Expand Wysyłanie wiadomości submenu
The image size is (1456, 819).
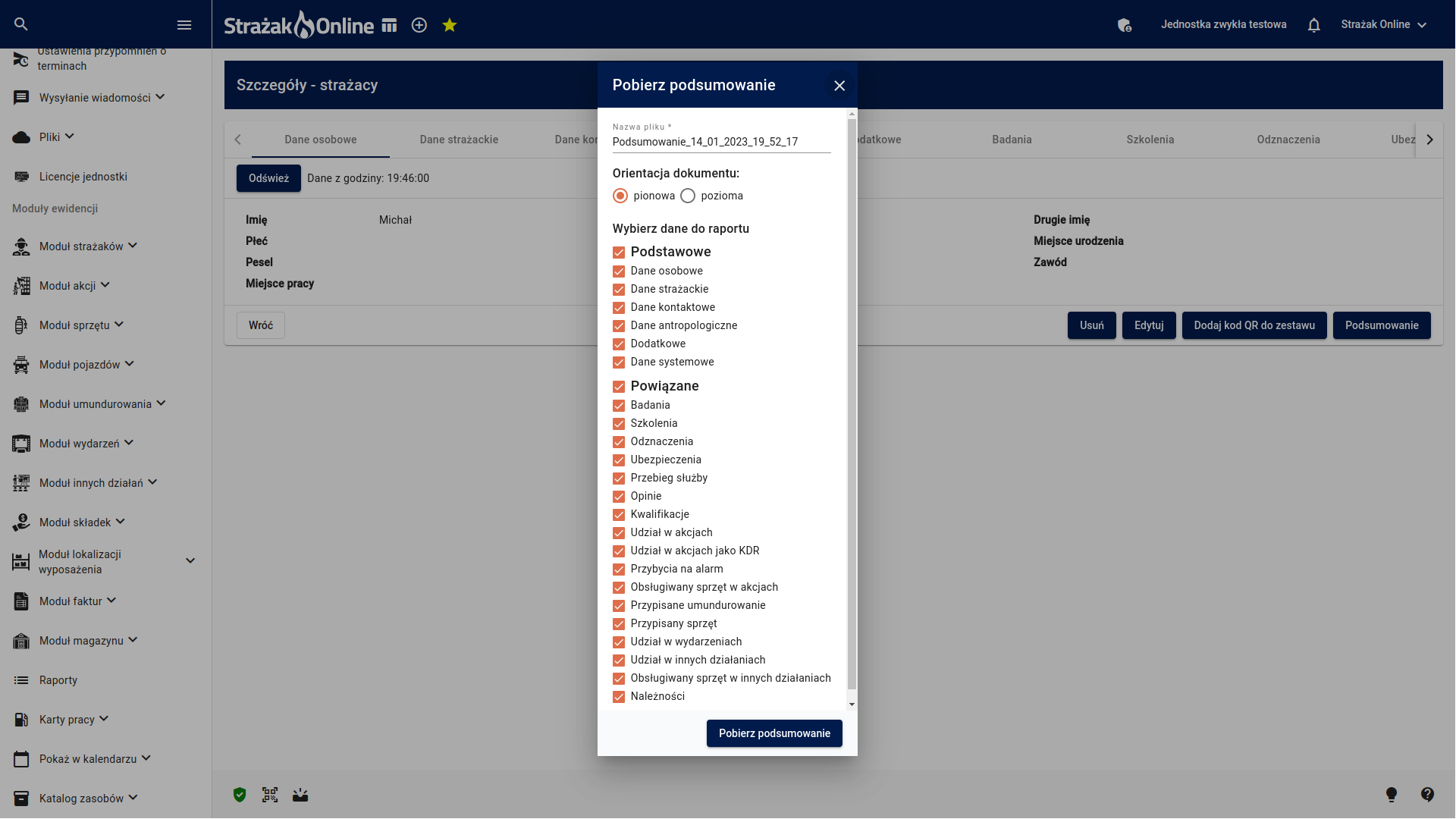[x=160, y=97]
